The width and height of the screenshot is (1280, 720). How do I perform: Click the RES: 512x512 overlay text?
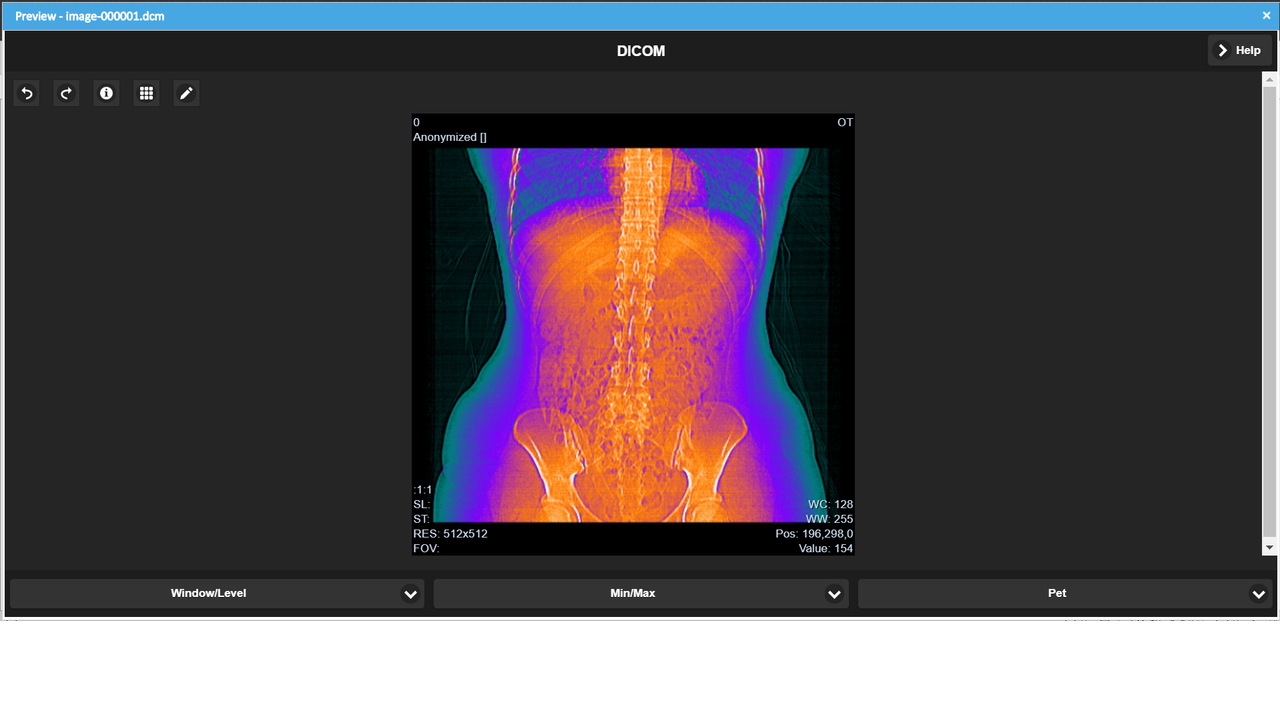click(451, 533)
